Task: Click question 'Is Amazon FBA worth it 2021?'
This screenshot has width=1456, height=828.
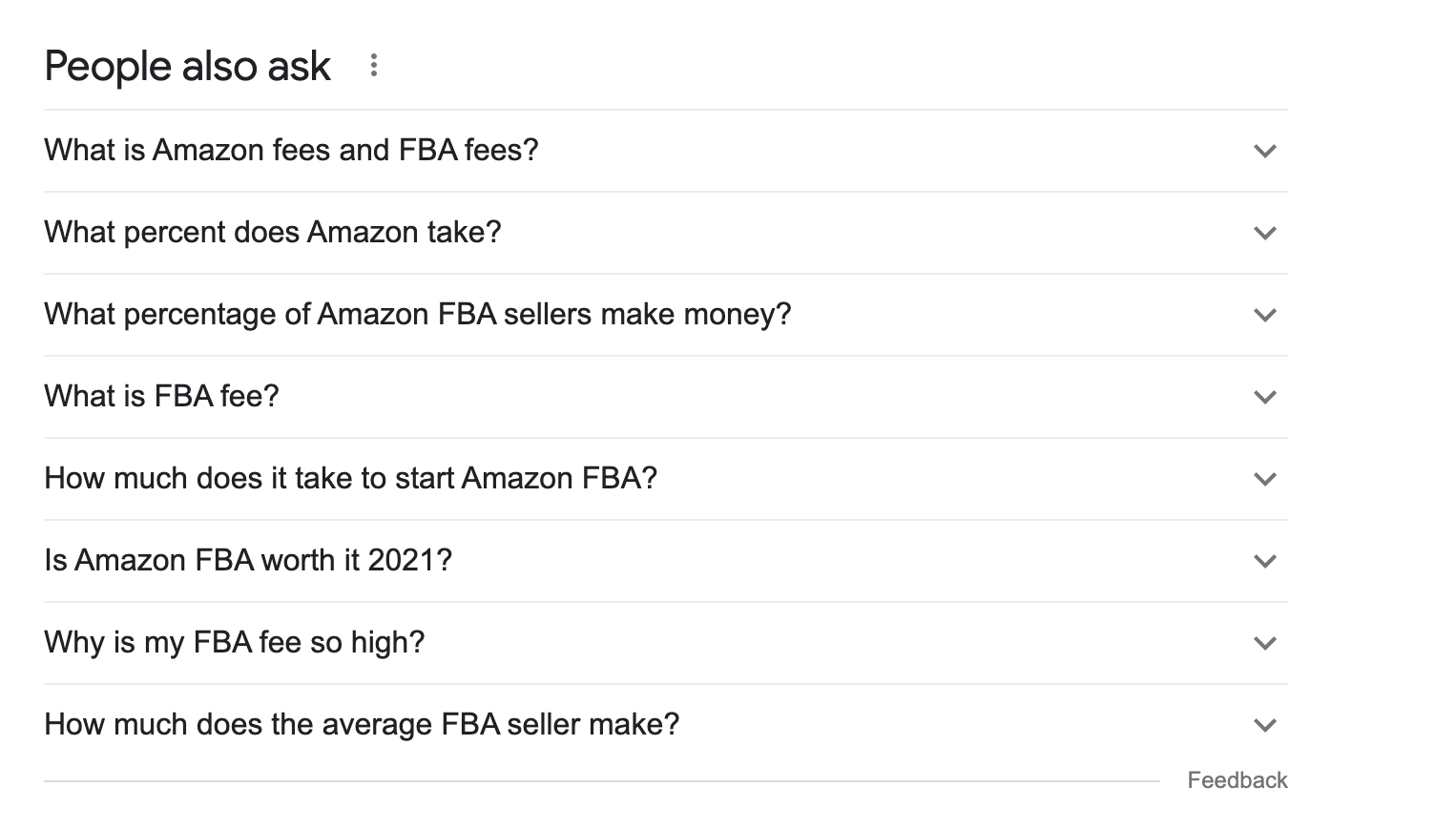Action: (248, 560)
